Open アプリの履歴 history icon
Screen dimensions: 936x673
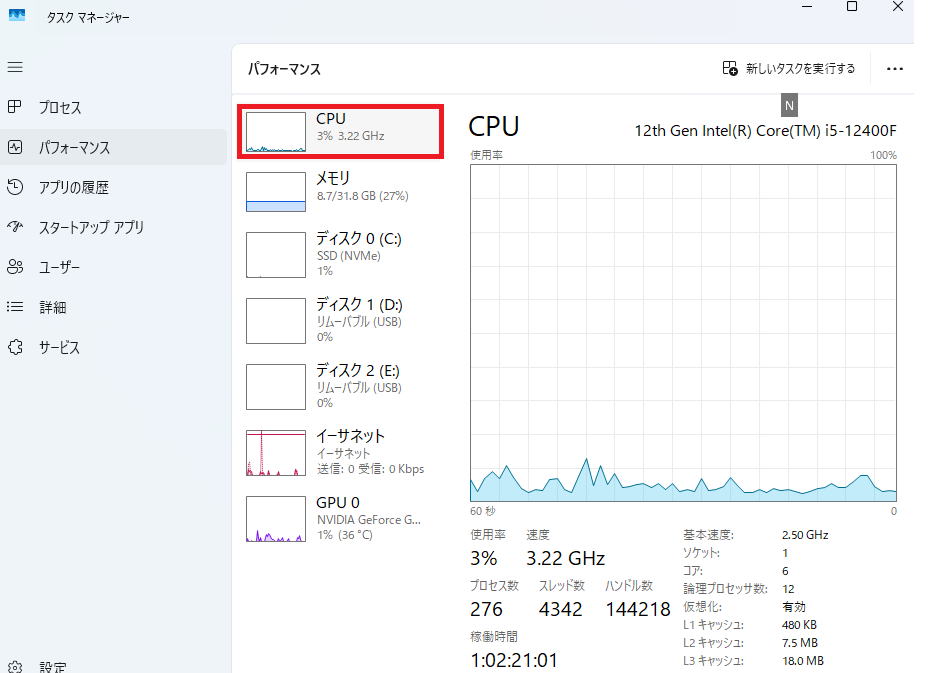click(15, 187)
